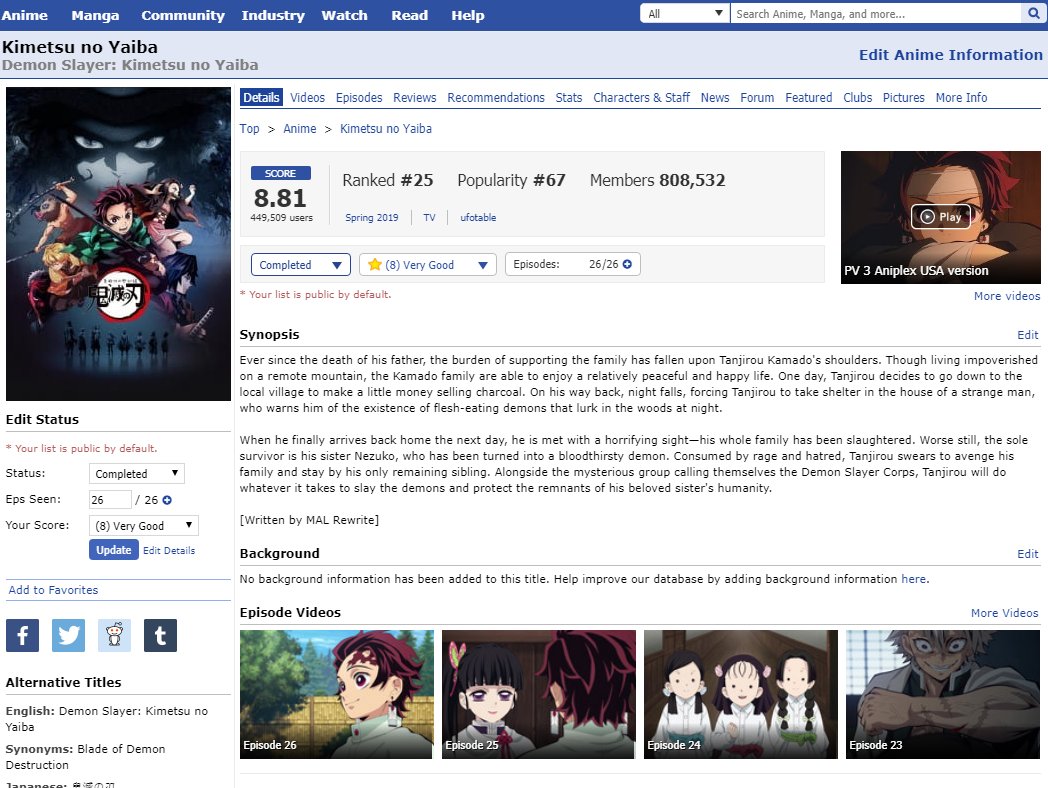Open the Pictures tab

coord(904,98)
